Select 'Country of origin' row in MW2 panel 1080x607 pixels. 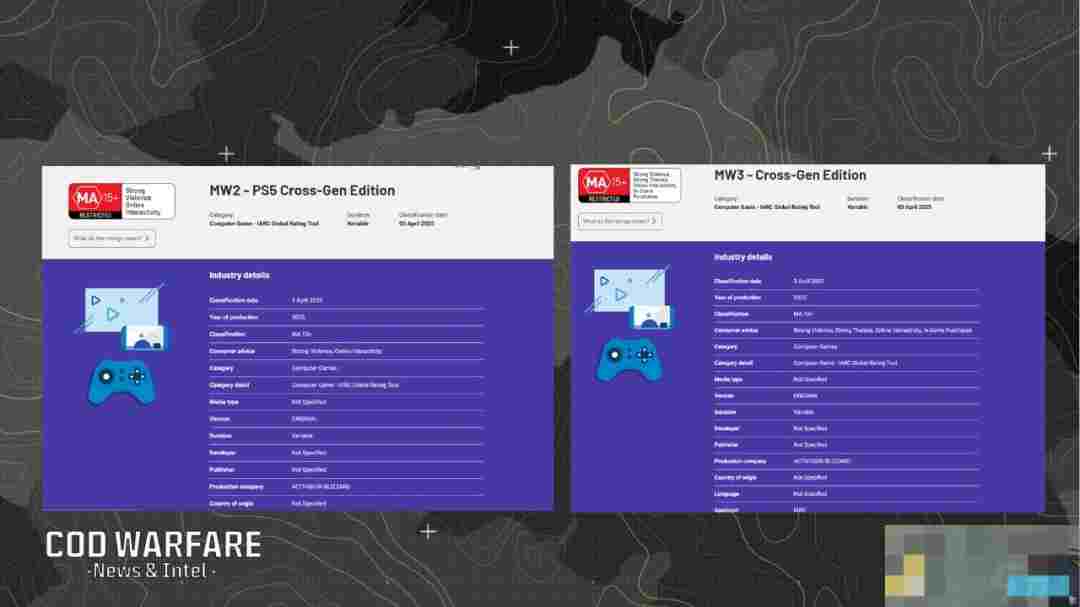tap(346, 504)
